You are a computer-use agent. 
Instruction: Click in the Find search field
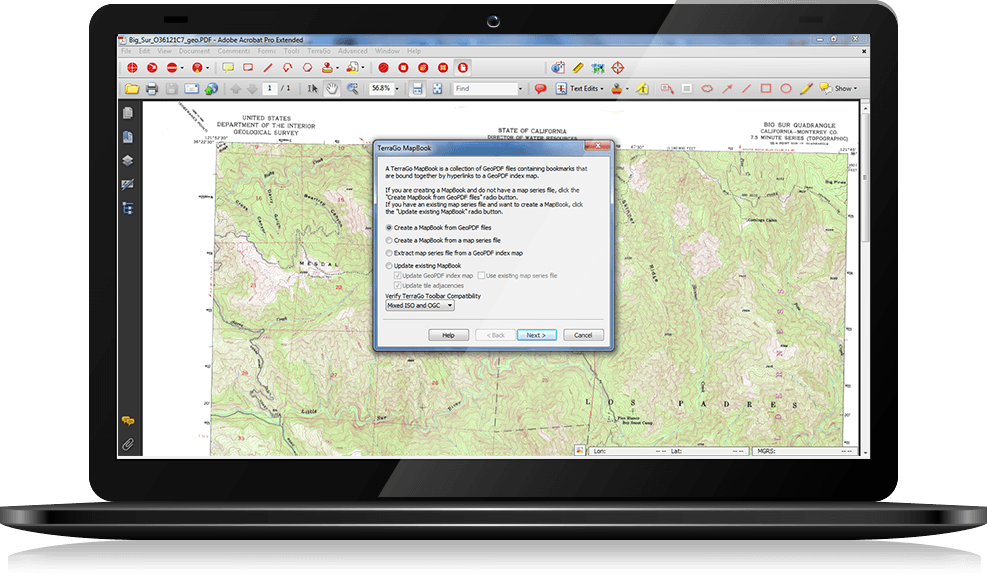[485, 89]
